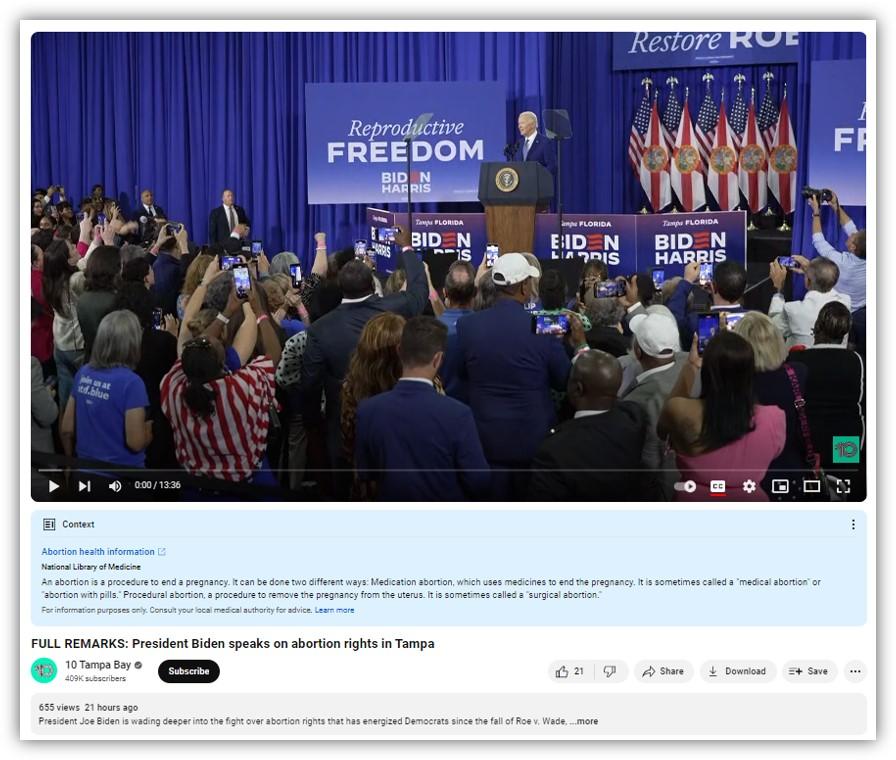Open more actions ellipsis menu

pyautogui.click(x=855, y=671)
